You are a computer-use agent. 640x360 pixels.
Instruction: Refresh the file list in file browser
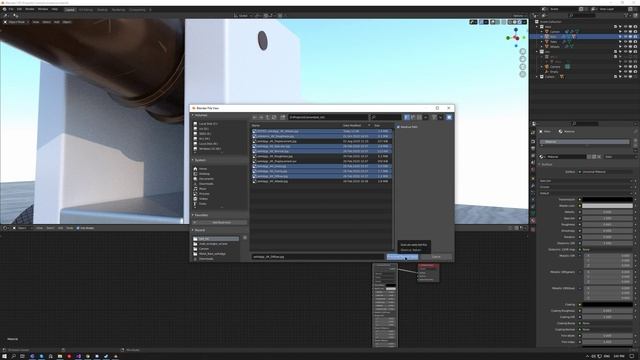275,117
